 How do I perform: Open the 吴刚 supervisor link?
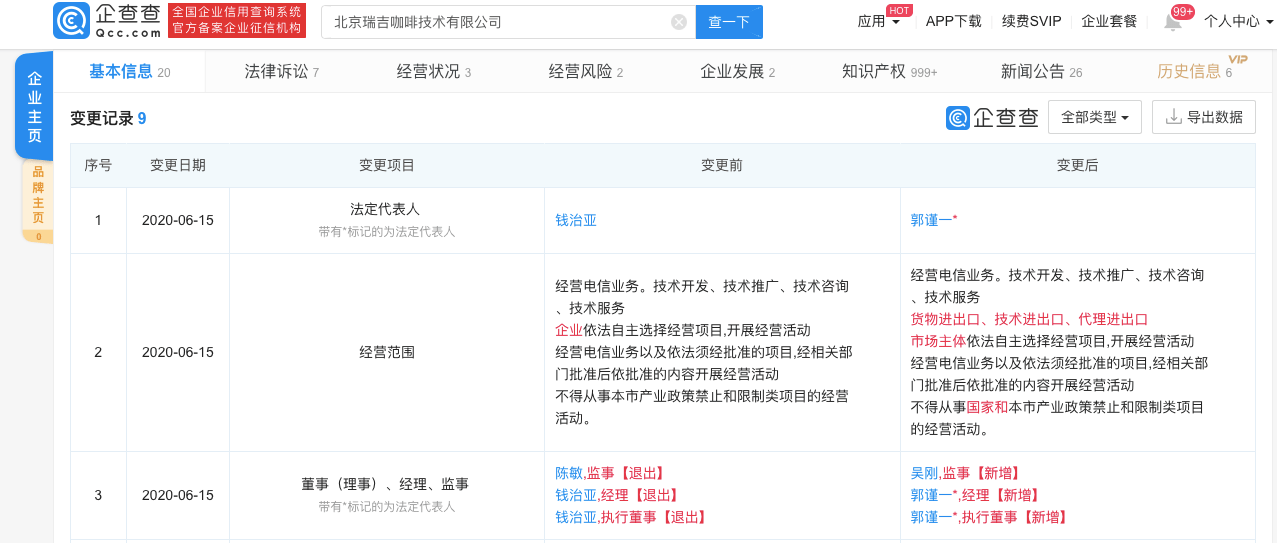(x=924, y=473)
